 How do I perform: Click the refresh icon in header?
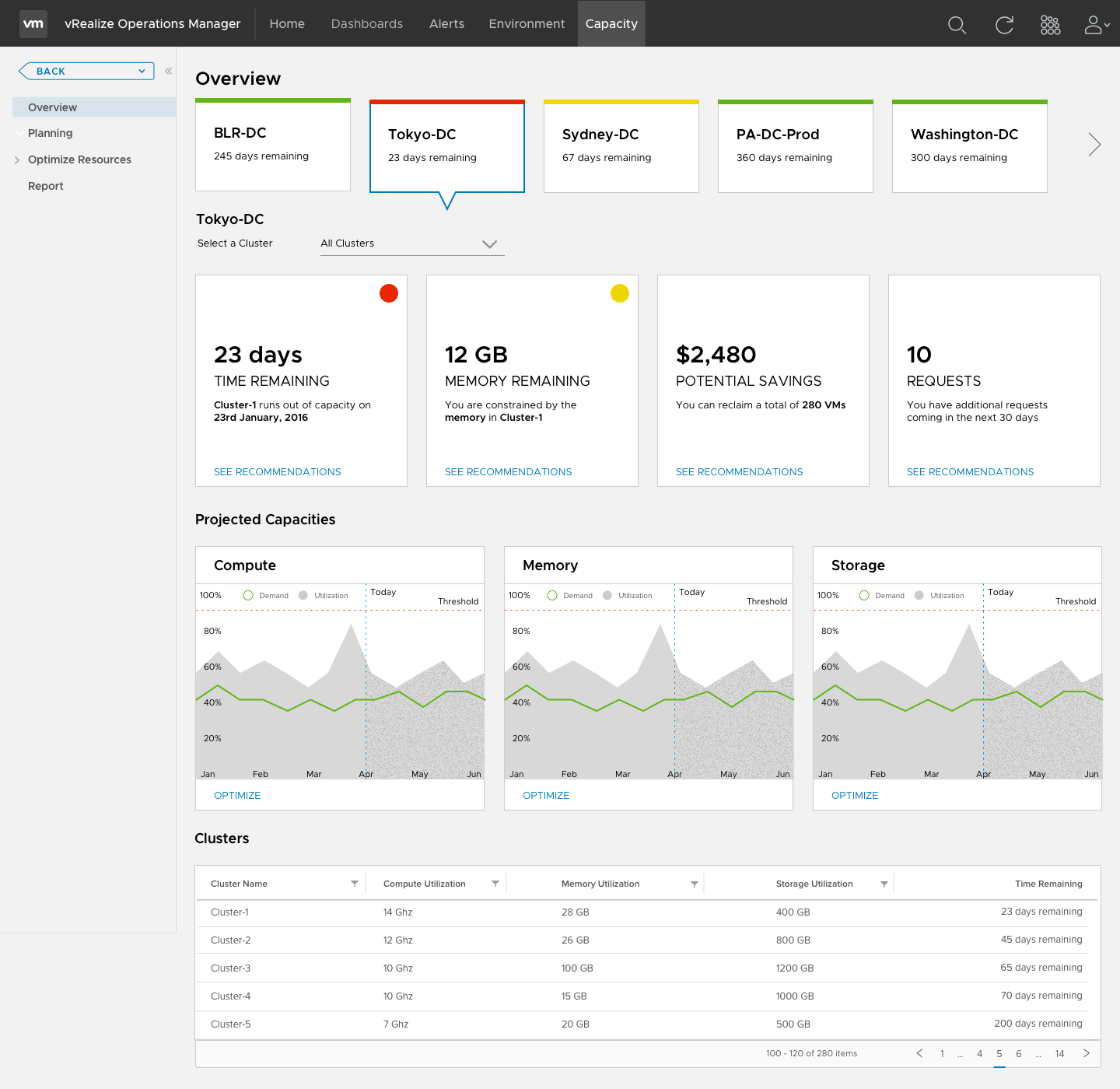point(1004,25)
